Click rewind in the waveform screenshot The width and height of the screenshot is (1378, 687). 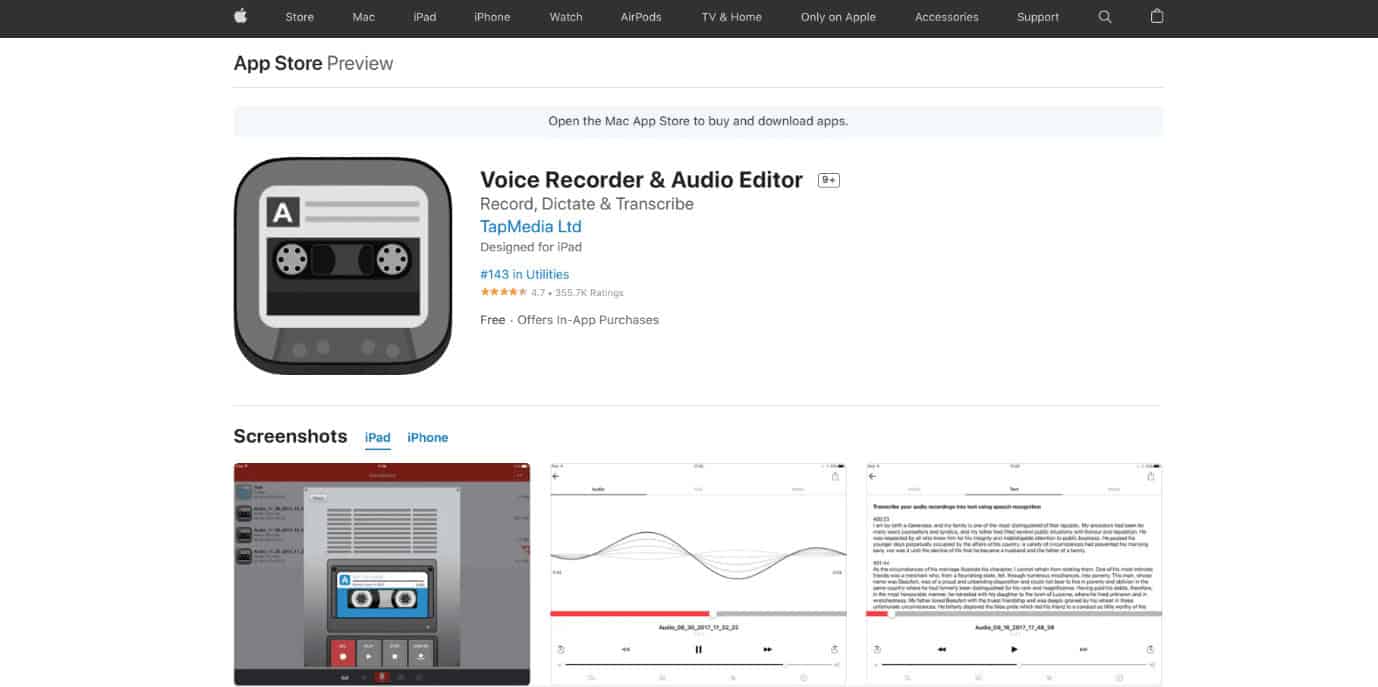626,649
